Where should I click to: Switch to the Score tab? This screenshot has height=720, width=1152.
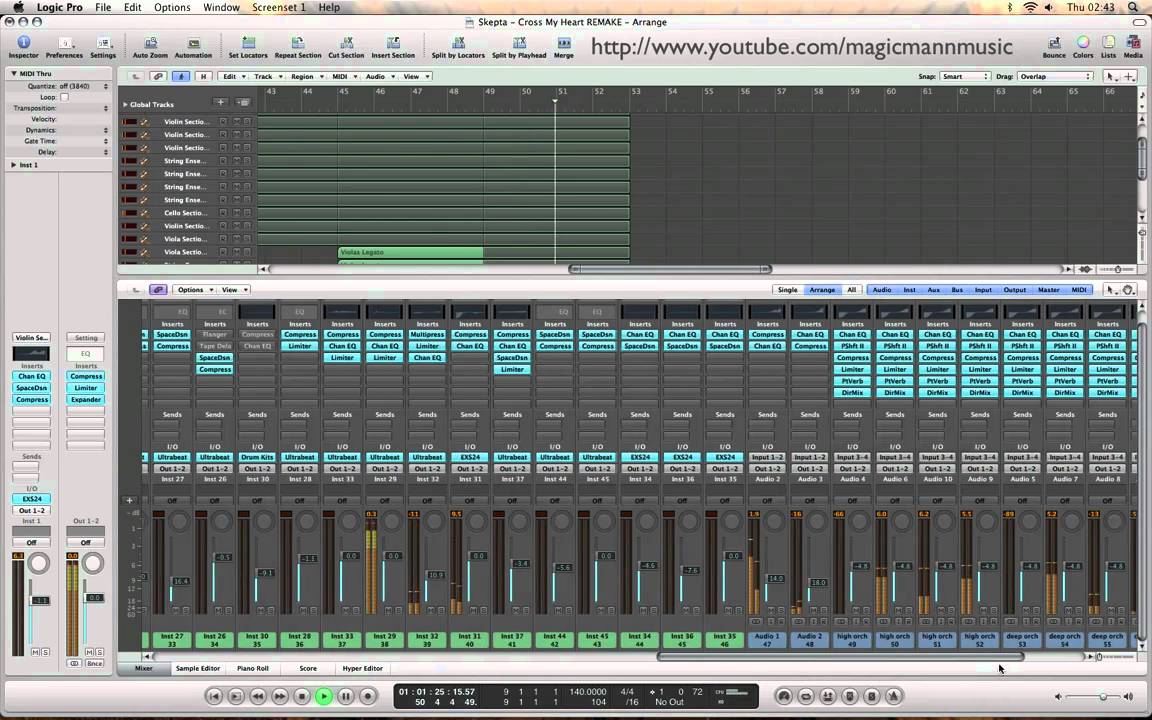click(308, 669)
